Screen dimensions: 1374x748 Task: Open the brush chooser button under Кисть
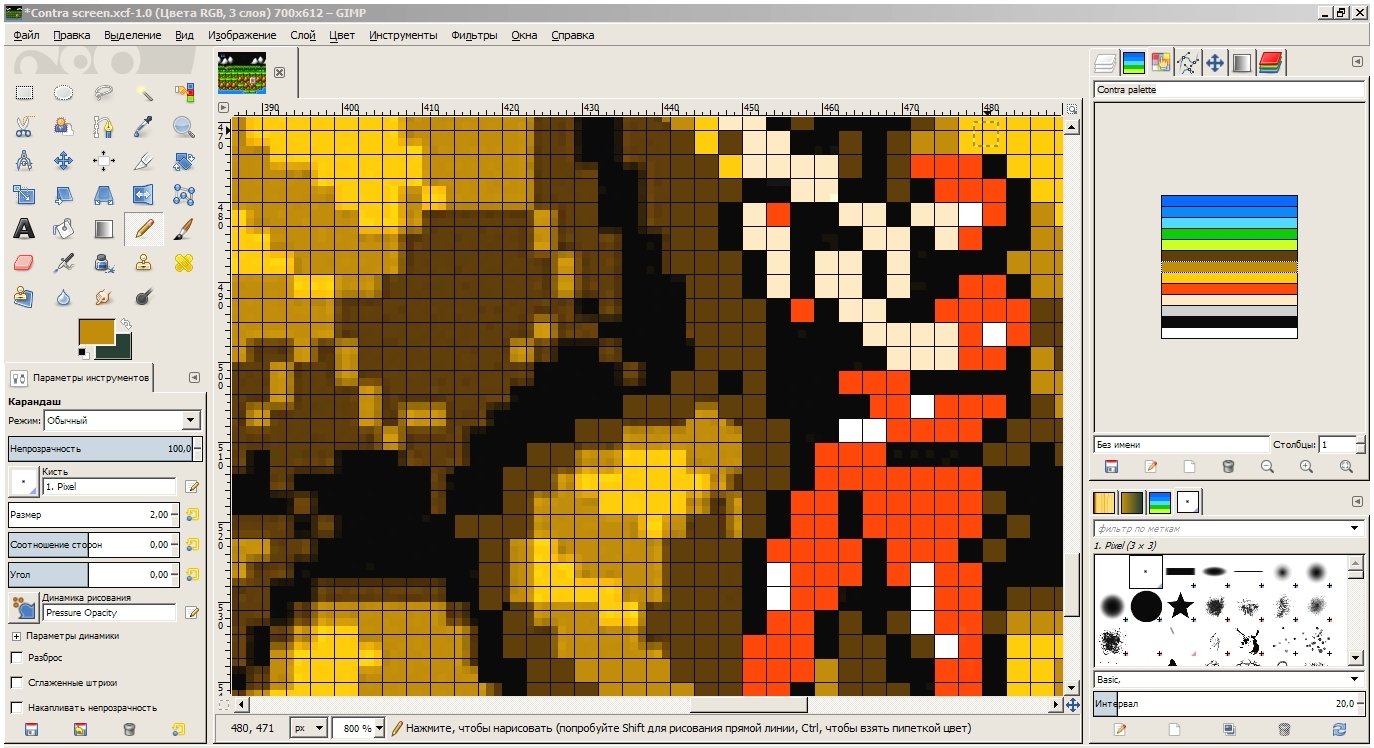point(22,484)
